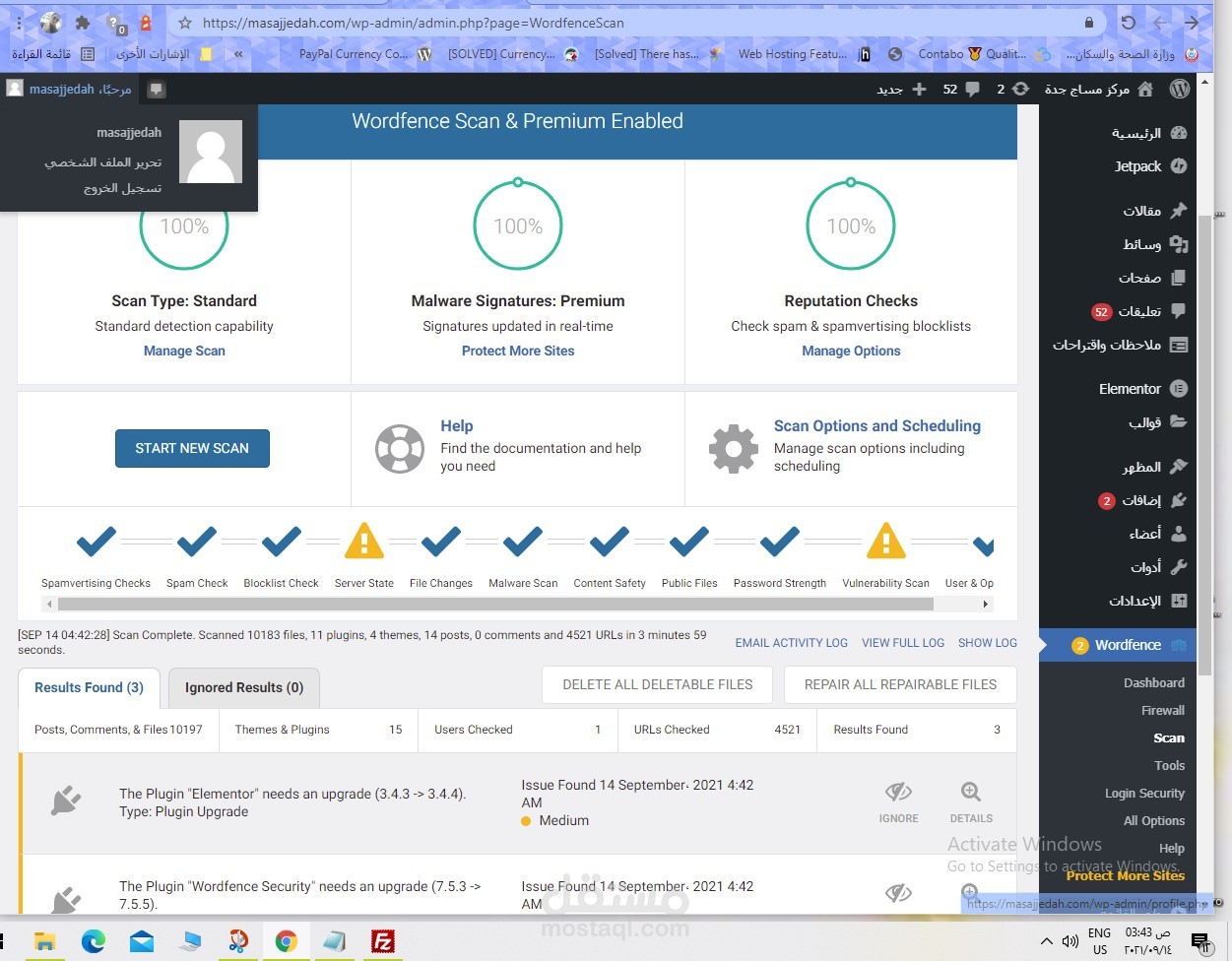Screen dimensions: 1232x961
Task: Ignore the Elementor upgrade issue
Action: click(898, 801)
